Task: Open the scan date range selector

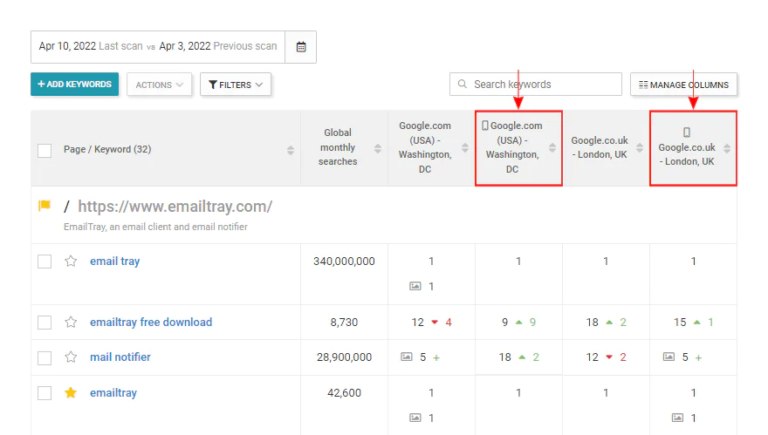Action: coord(158,47)
